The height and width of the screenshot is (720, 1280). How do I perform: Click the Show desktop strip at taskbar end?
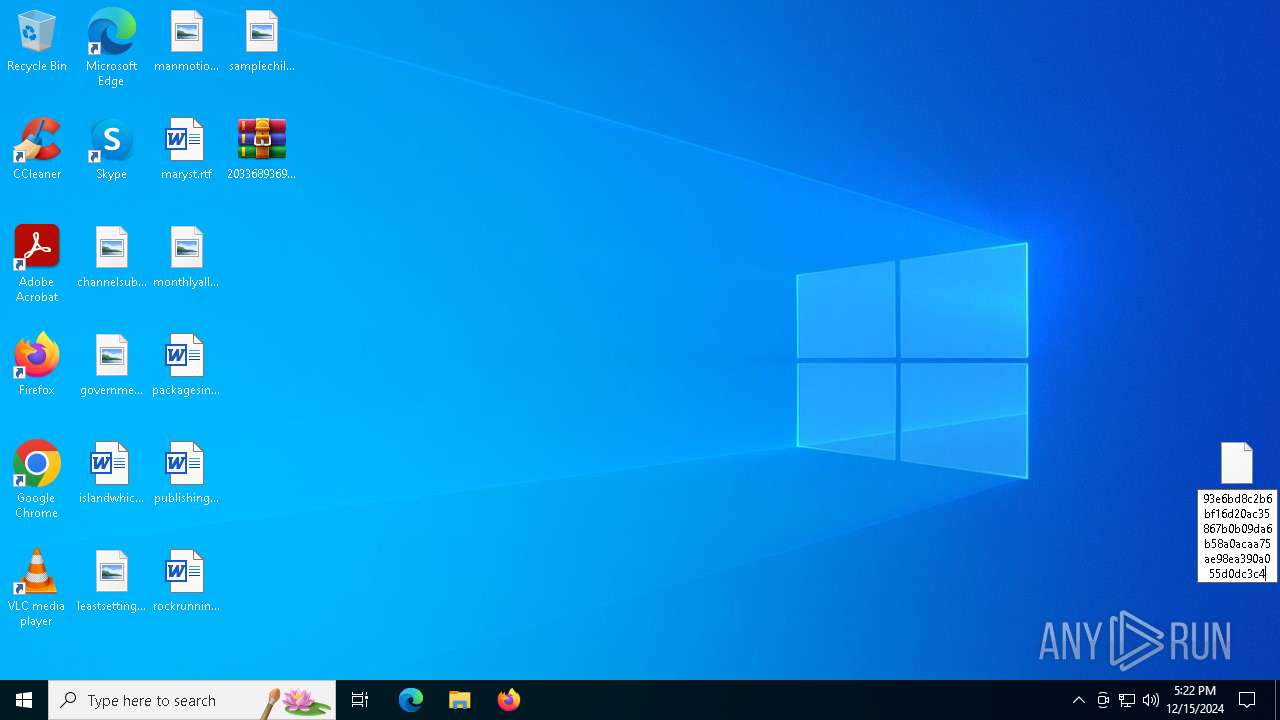pos(1277,700)
